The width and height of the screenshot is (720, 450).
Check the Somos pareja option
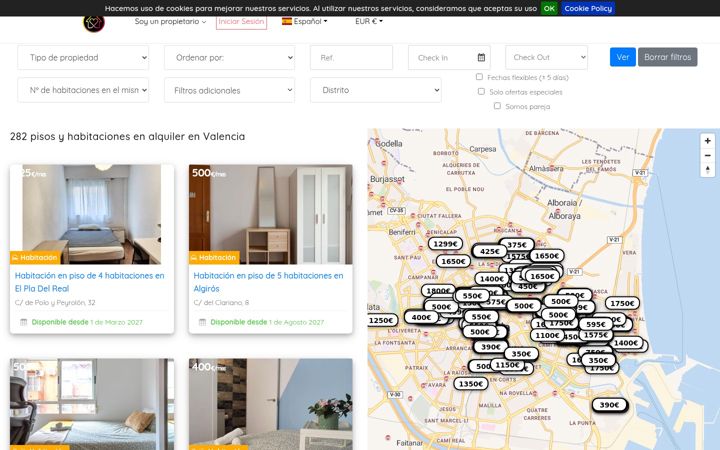coord(497,106)
